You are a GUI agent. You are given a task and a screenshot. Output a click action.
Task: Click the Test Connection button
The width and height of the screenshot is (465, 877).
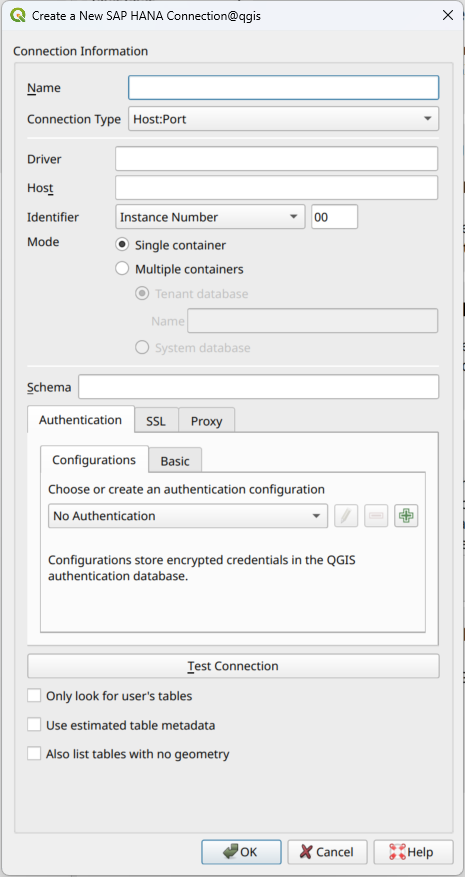[233, 666]
